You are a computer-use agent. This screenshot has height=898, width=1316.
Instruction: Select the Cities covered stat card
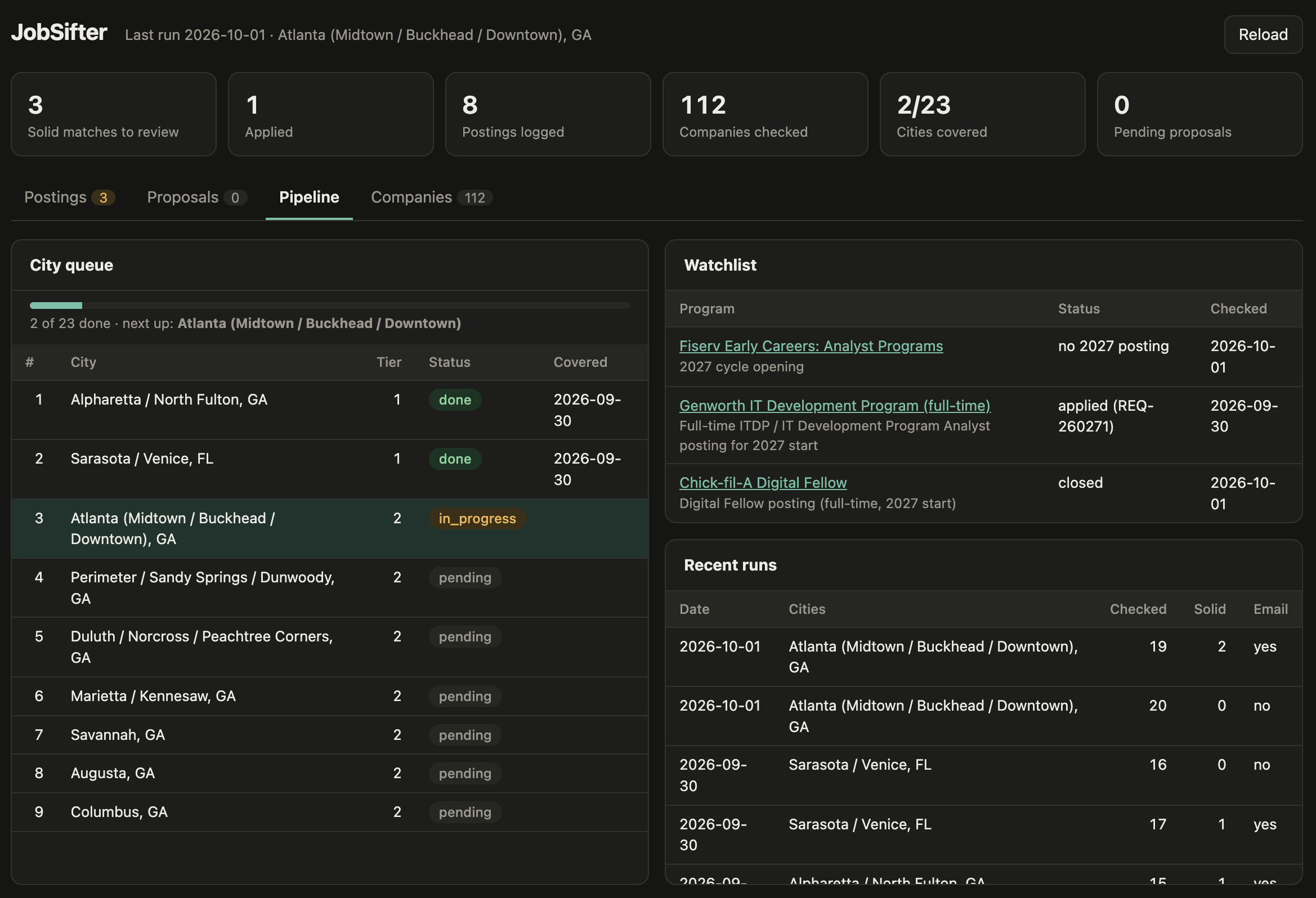coord(982,114)
